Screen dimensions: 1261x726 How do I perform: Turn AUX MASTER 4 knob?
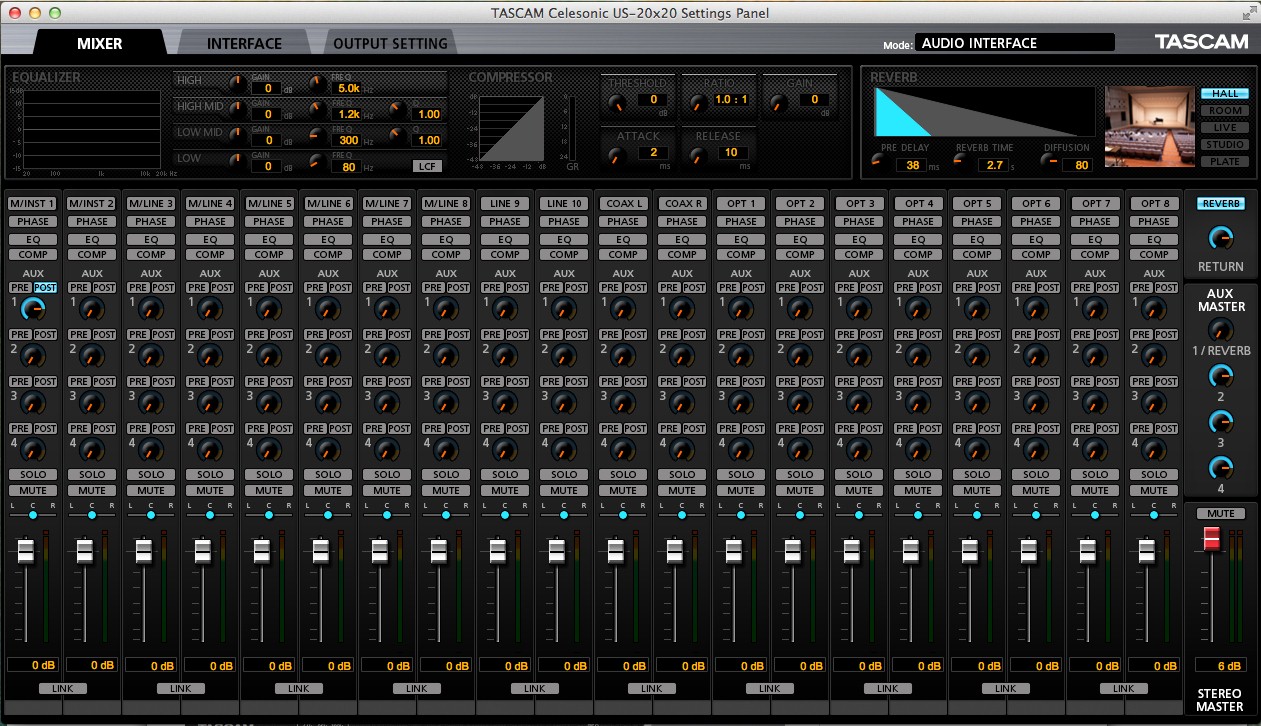click(1220, 467)
